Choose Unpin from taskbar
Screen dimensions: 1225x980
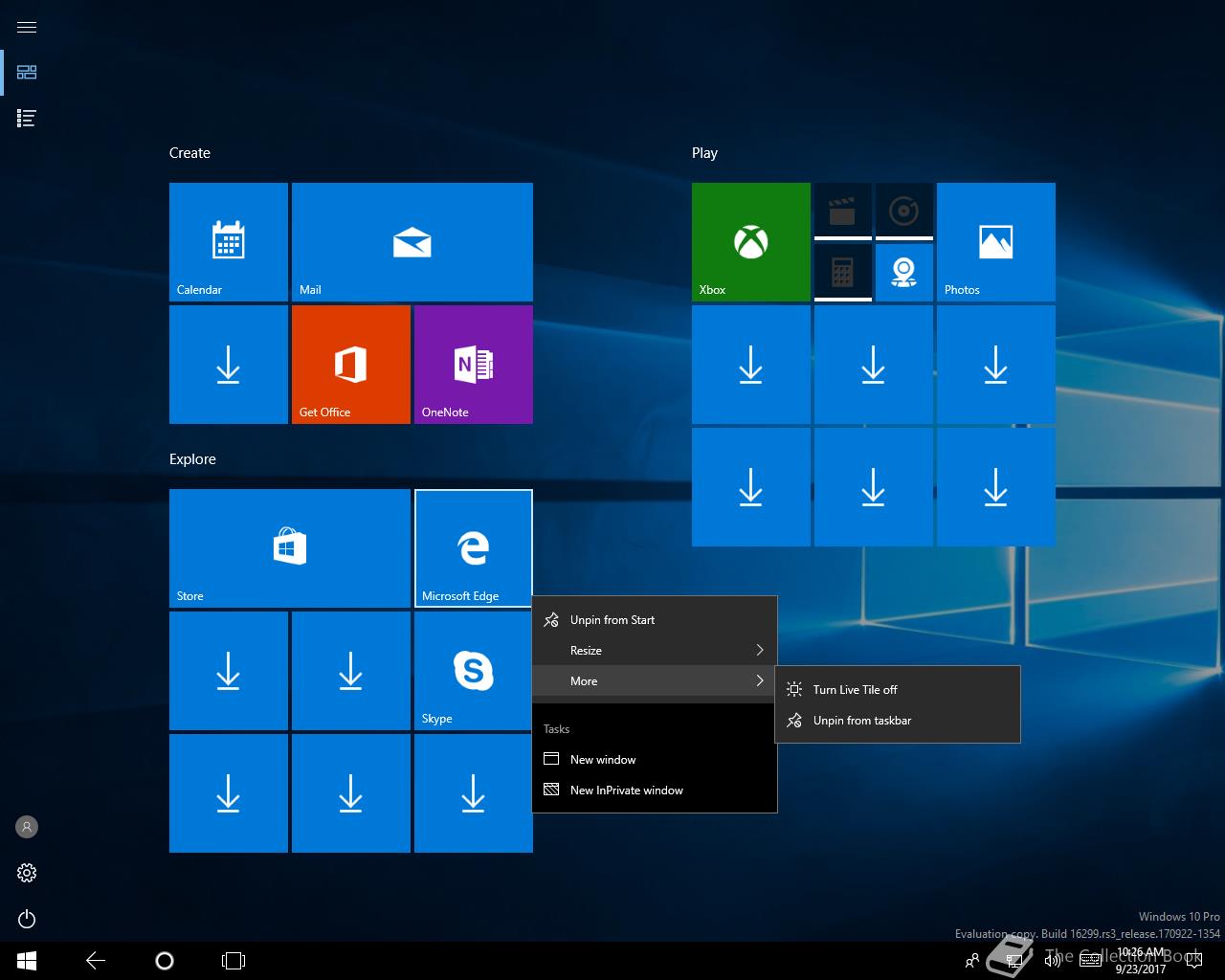898,720
